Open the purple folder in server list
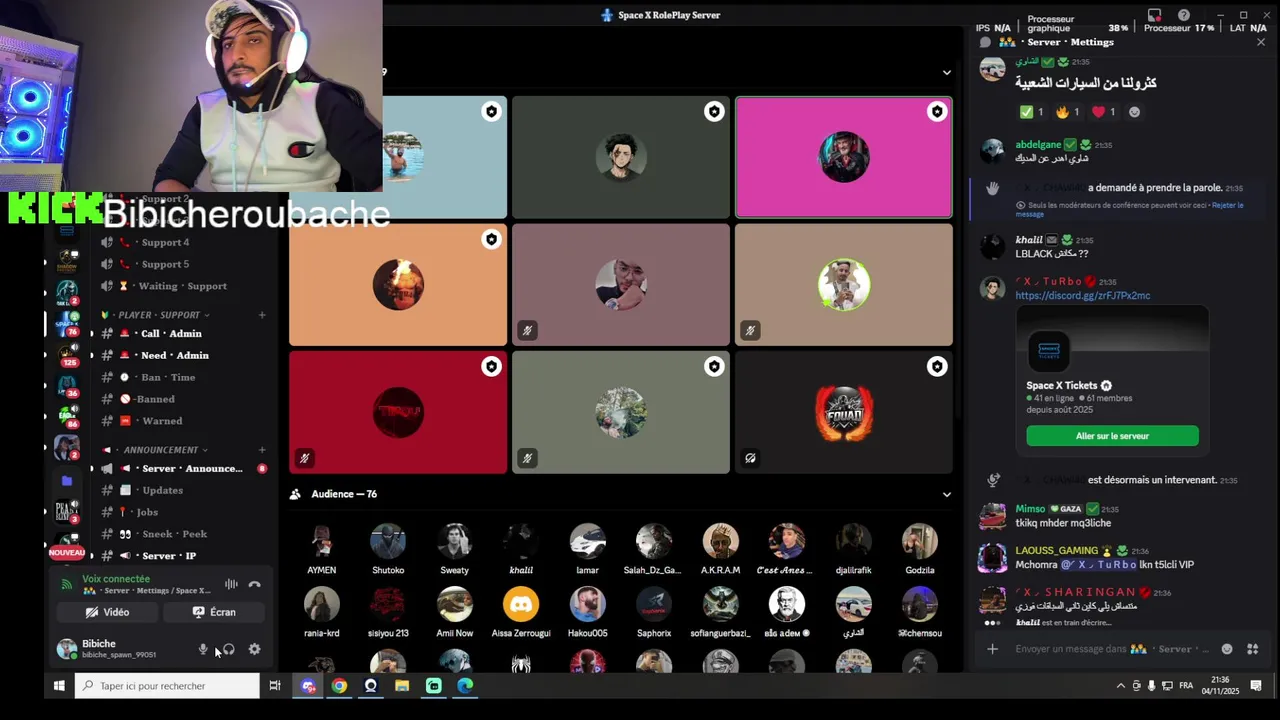This screenshot has height=720, width=1280. pyautogui.click(x=67, y=481)
